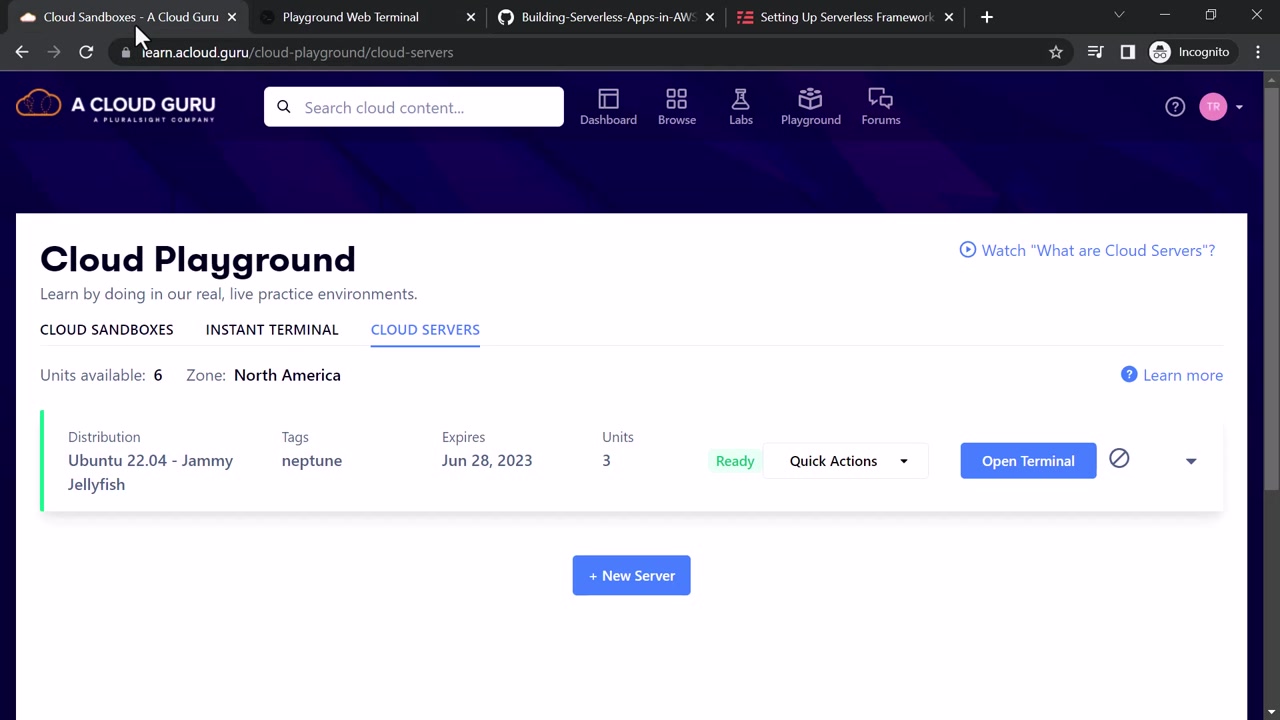Expand the Quick Actions dropdown
The image size is (1280, 720).
pos(846,461)
